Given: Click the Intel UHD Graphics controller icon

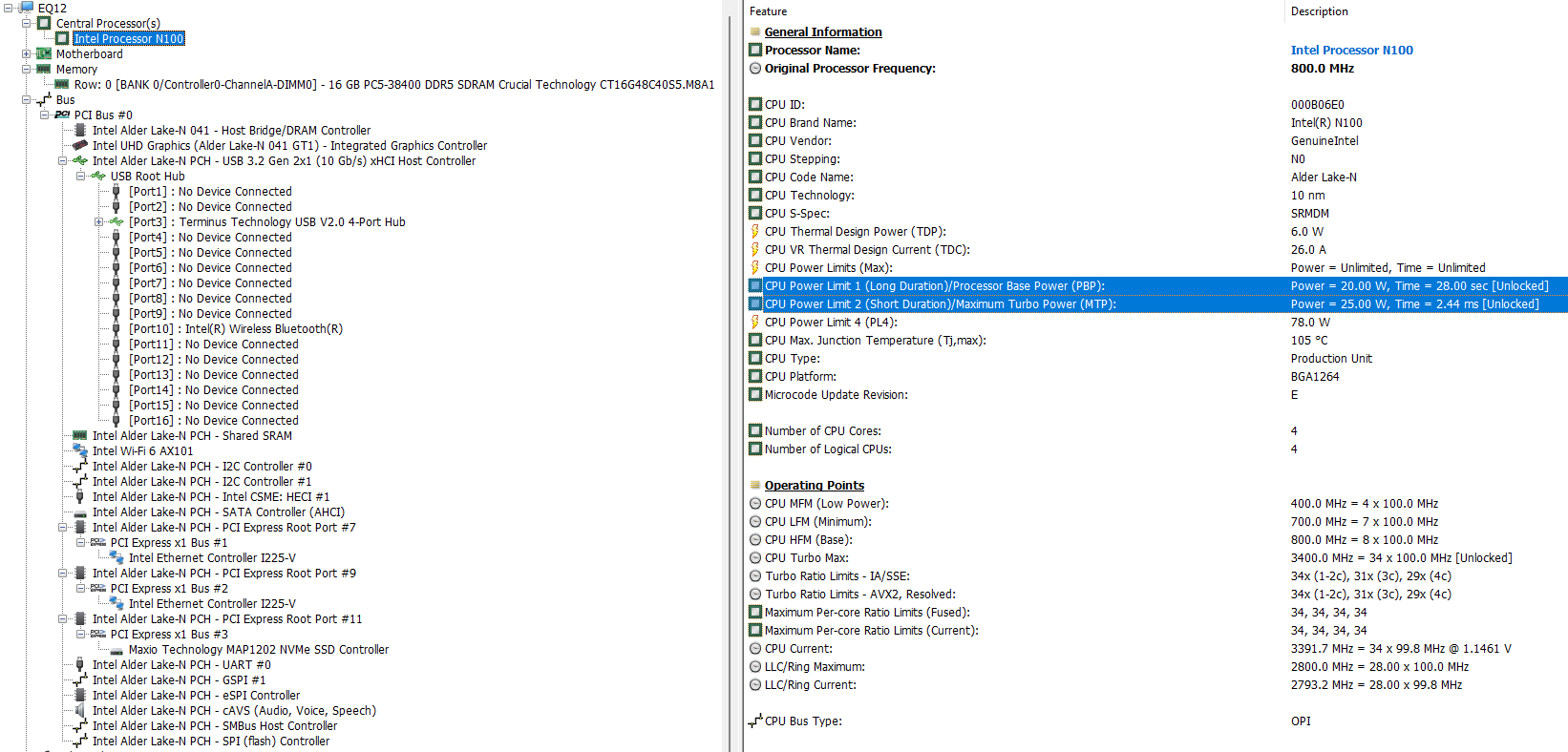Looking at the screenshot, I should pos(80,145).
